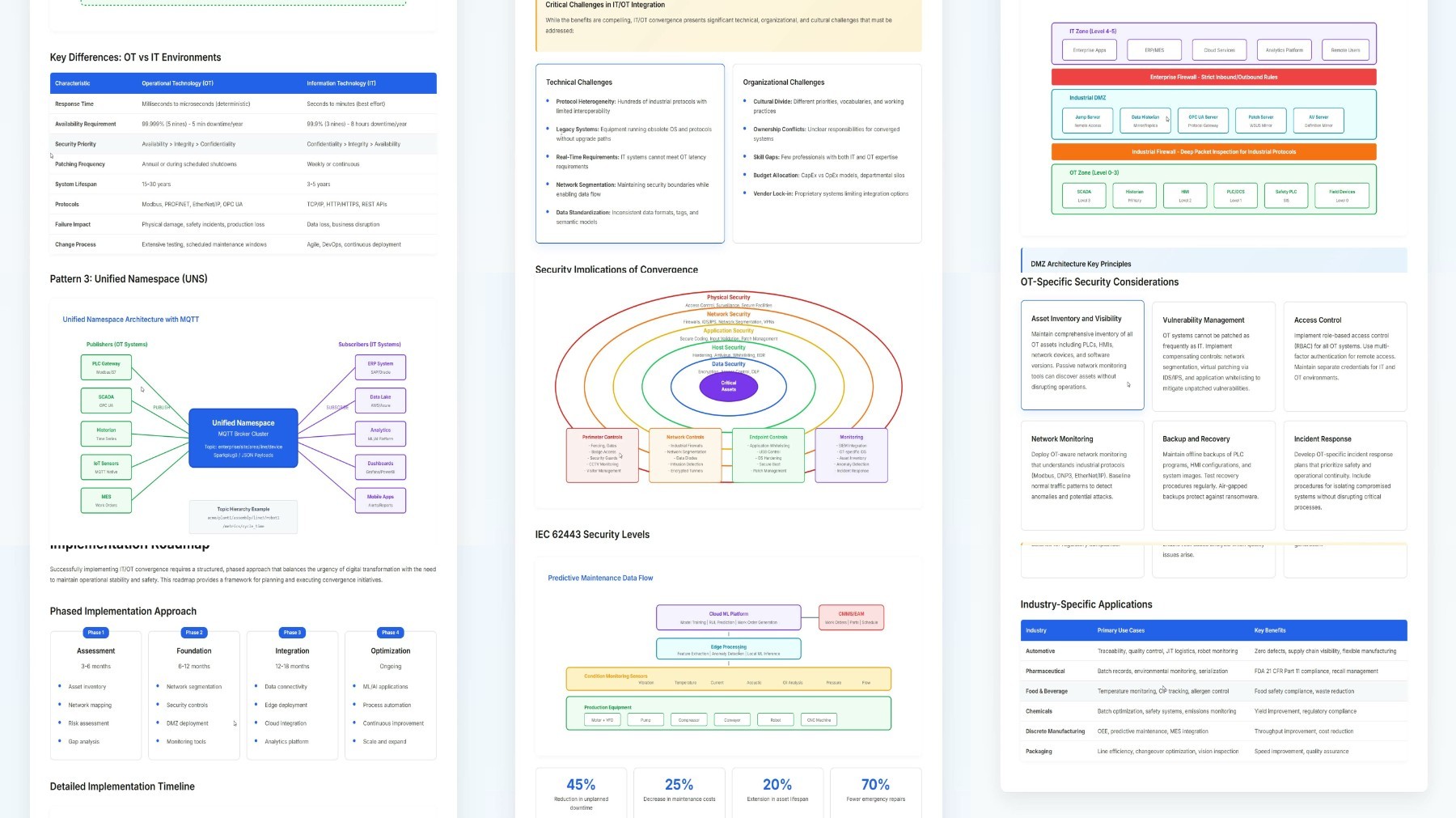Click the Mobile Apps subscriber node
This screenshot has width=1456, height=818.
380,500
